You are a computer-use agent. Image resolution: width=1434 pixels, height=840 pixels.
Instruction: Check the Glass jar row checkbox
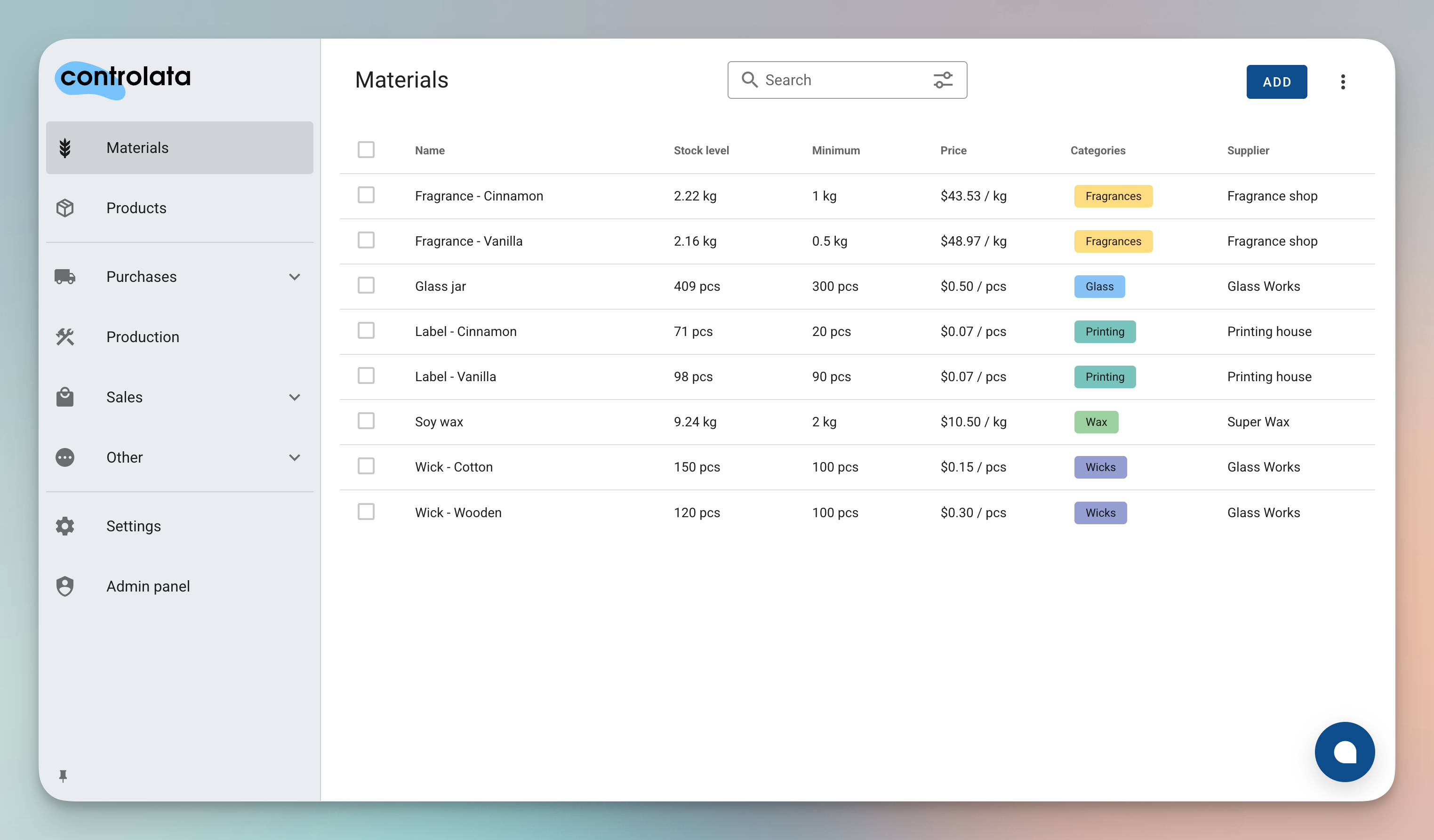[366, 286]
